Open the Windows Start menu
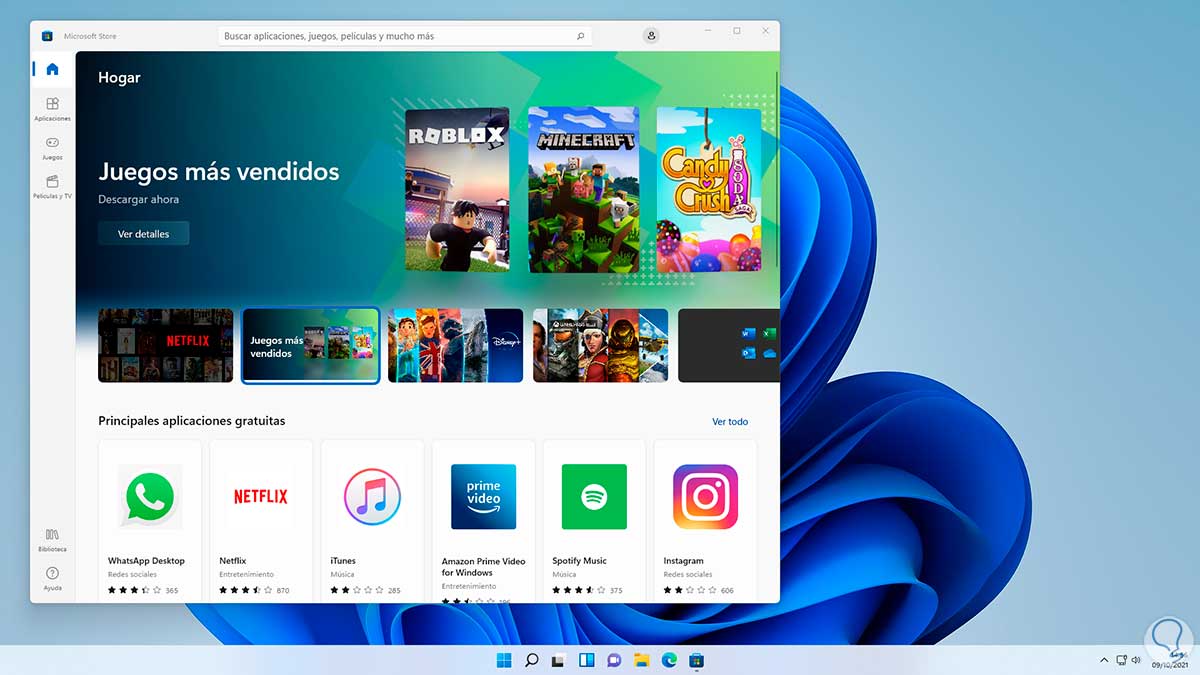 pos(503,660)
